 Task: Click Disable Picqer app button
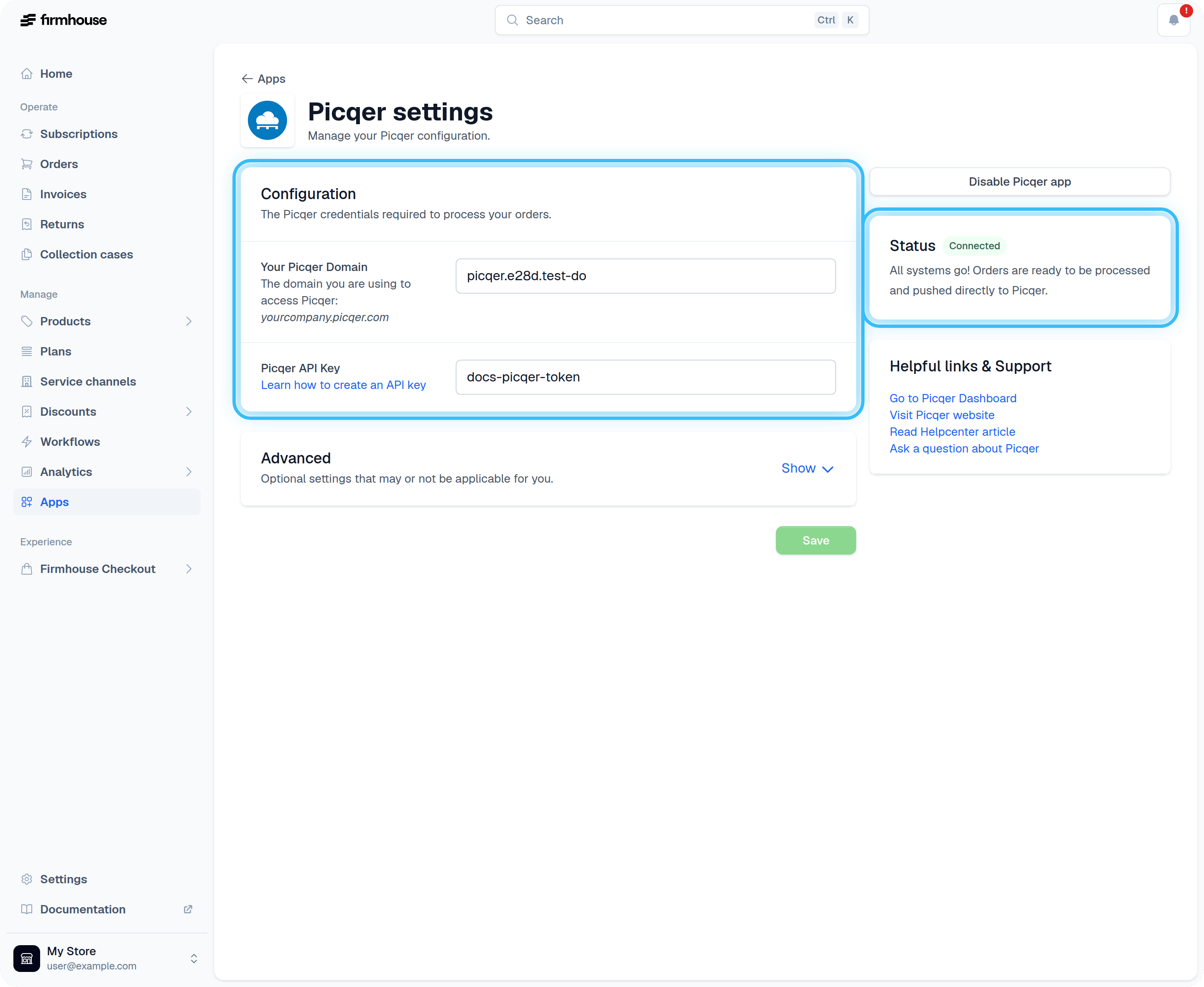1019,182
